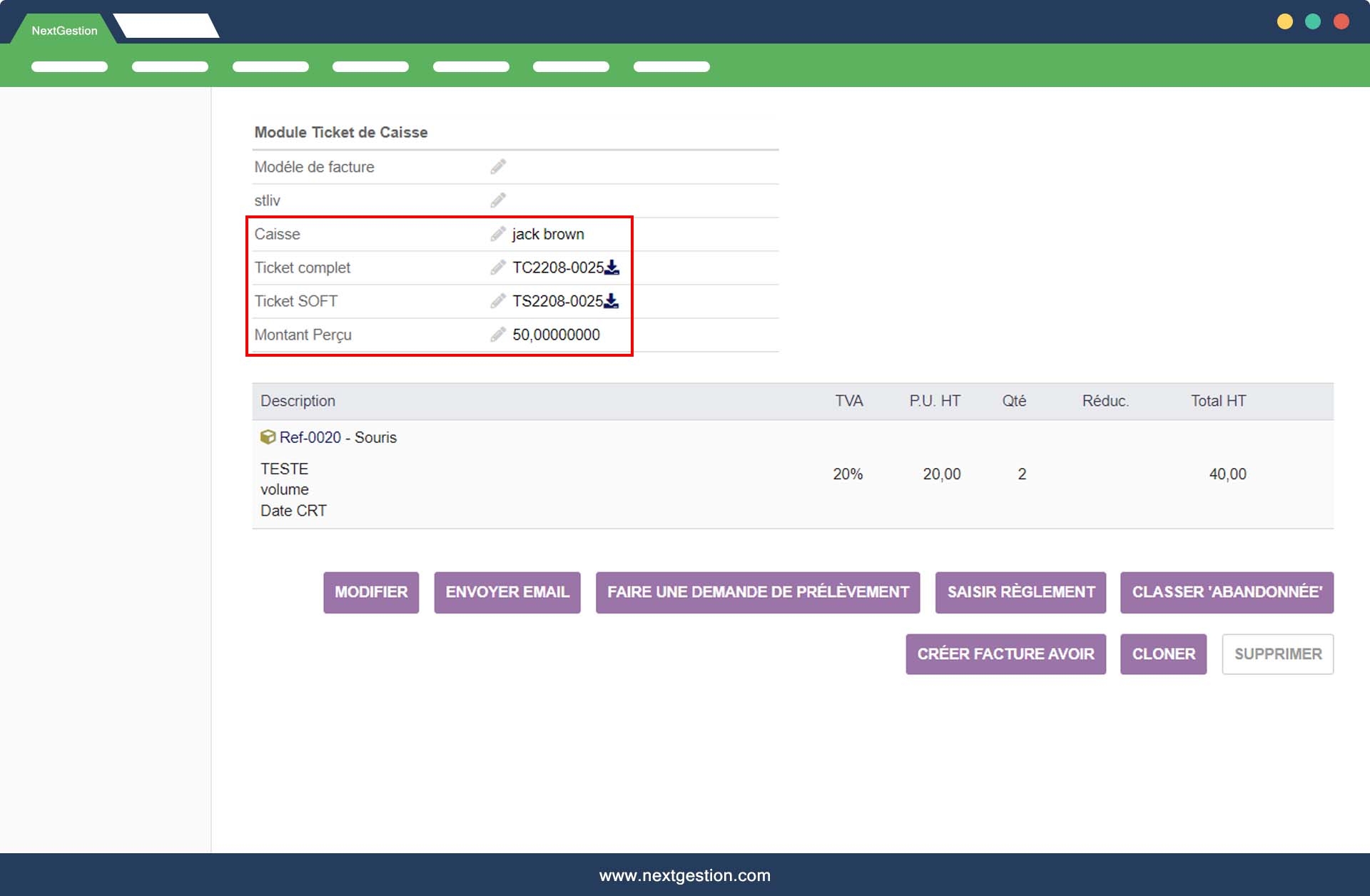Viewport: 1370px width, 896px height.
Task: Click pencil icon for Ticket SOFT
Action: coord(498,301)
